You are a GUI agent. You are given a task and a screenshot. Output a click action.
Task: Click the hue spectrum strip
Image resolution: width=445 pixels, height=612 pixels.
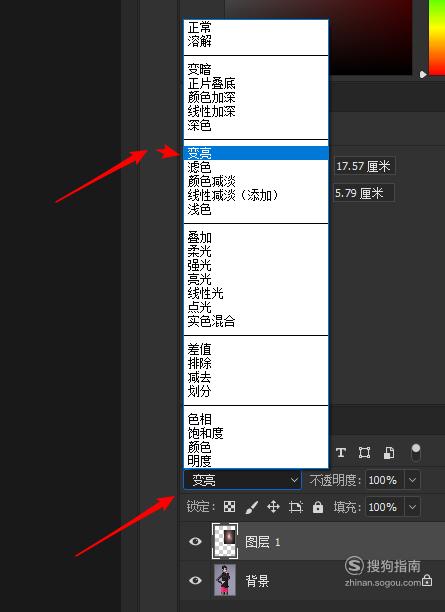tap(437, 37)
